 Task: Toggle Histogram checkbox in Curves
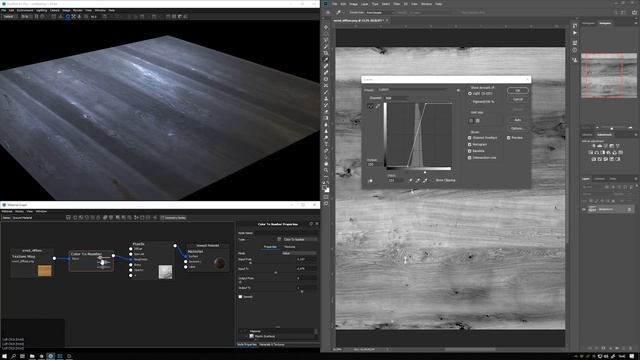pyautogui.click(x=469, y=144)
